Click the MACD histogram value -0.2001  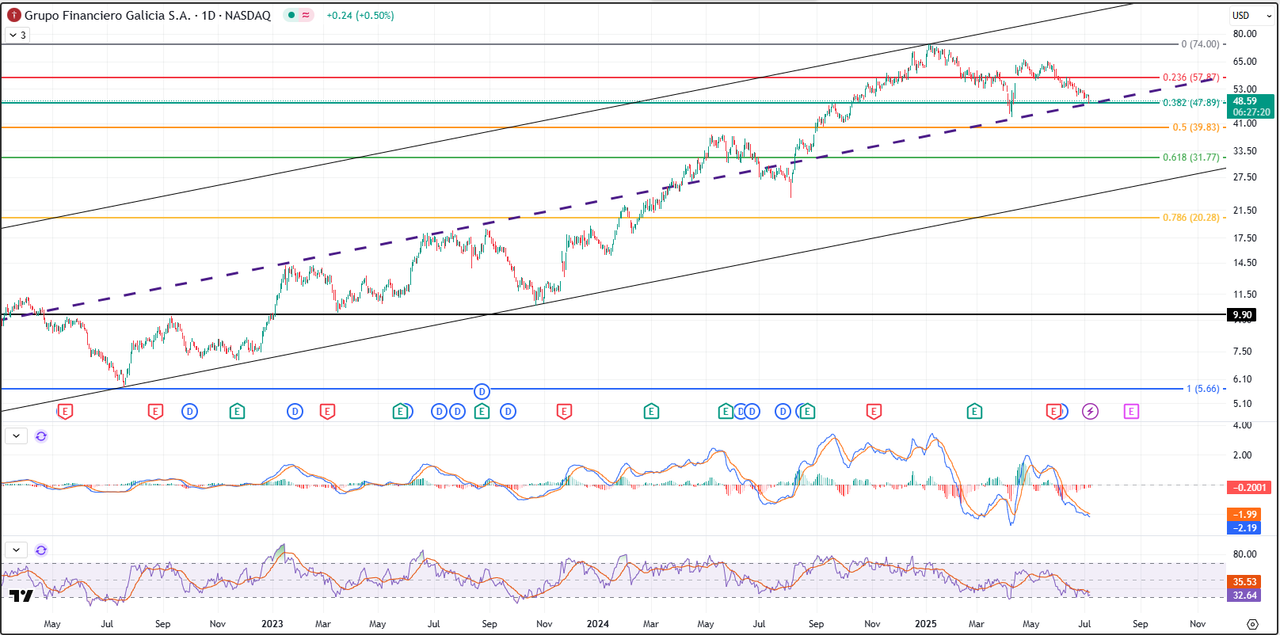point(1247,487)
